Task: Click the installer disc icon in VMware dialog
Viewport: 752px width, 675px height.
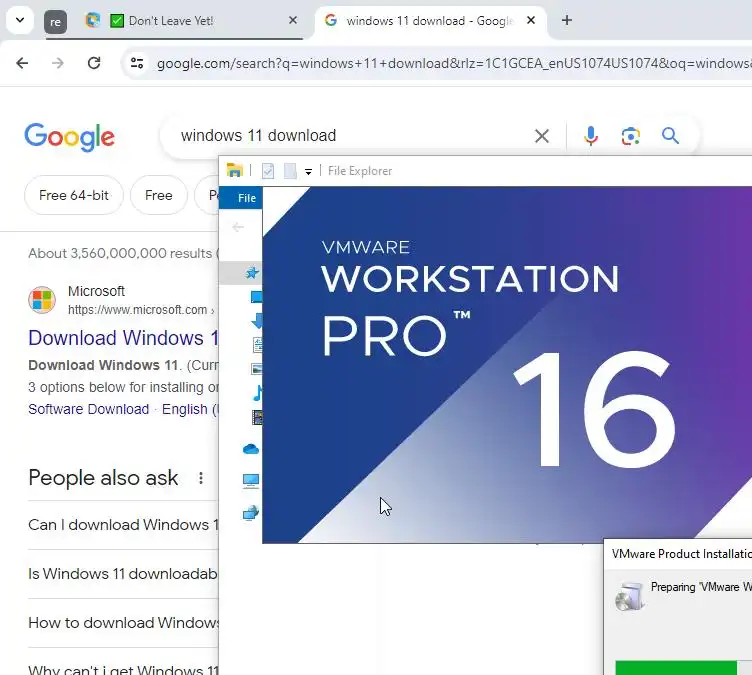Action: pyautogui.click(x=629, y=596)
